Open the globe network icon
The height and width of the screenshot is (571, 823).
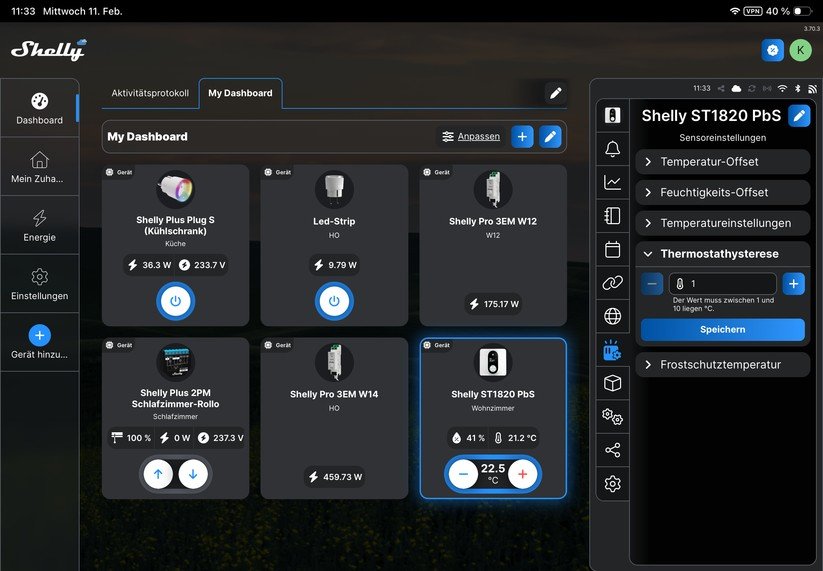(612, 316)
